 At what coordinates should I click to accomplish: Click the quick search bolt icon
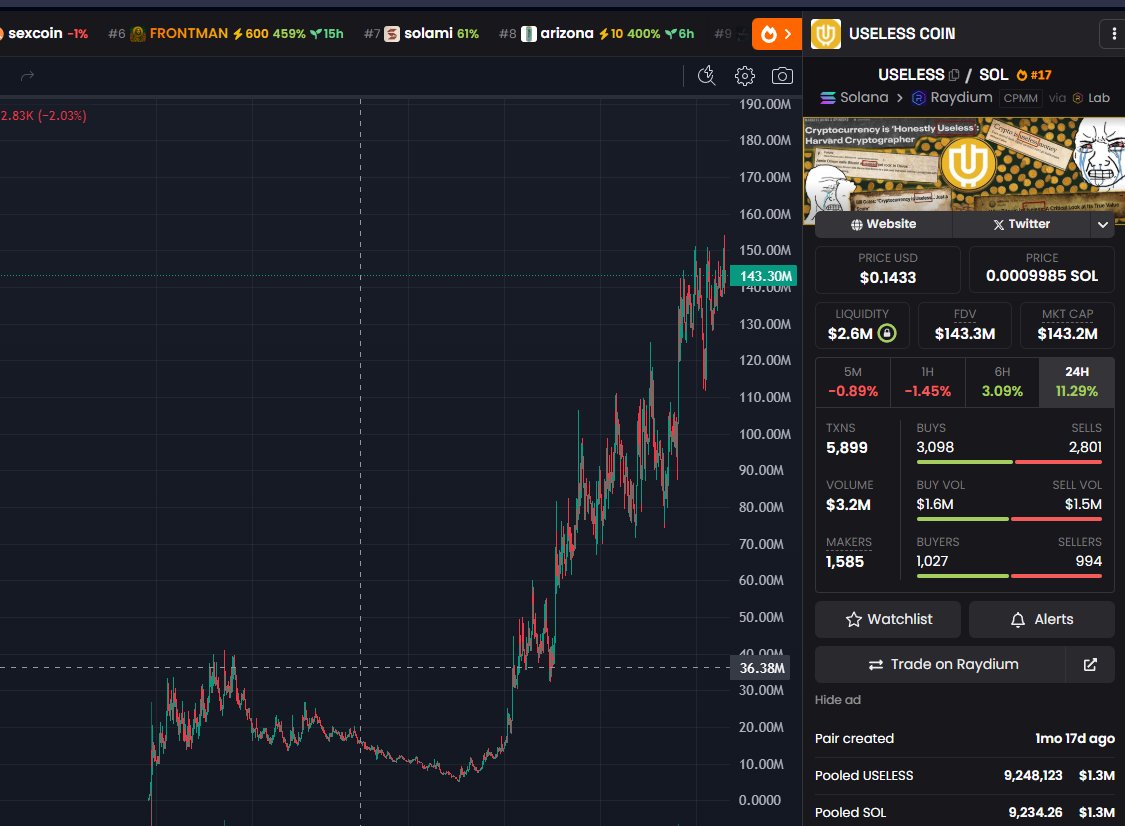707,75
